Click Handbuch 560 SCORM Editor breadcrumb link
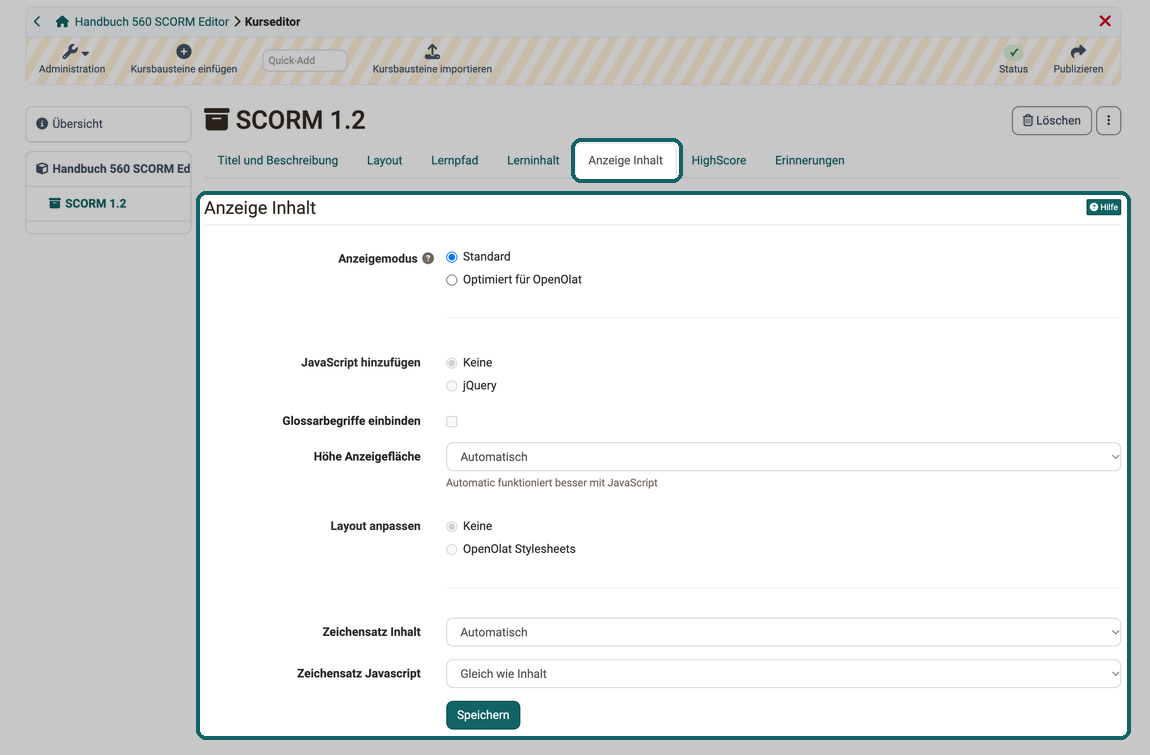The image size is (1150, 755). pyautogui.click(x=152, y=22)
